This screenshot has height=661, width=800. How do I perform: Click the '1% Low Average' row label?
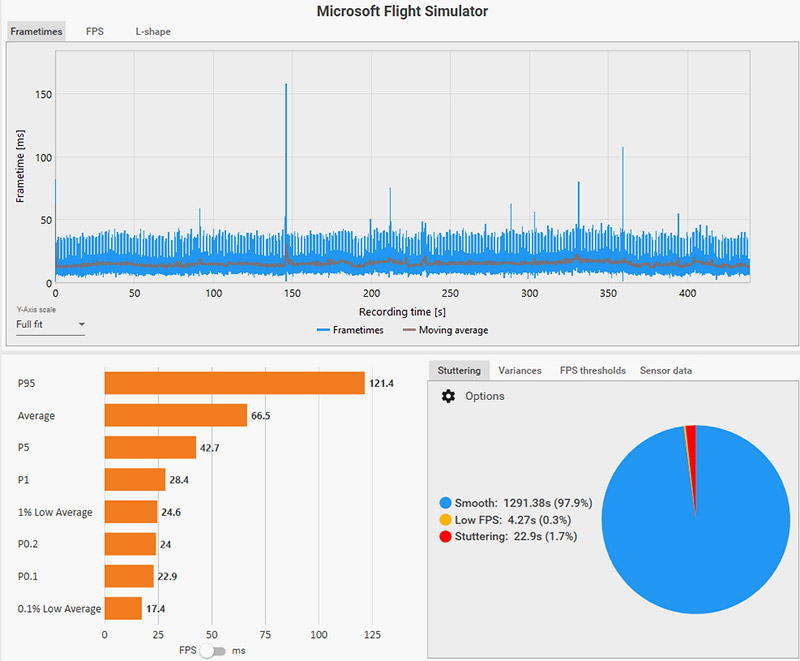[55, 512]
